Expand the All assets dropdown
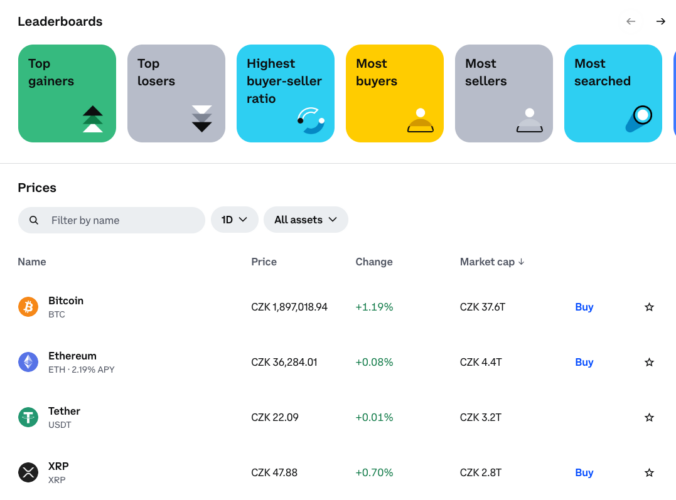The image size is (676, 500). 306,220
